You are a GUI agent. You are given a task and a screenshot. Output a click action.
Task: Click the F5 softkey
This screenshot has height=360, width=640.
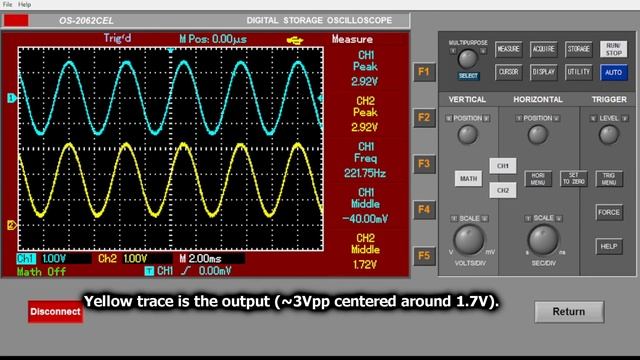(x=424, y=256)
